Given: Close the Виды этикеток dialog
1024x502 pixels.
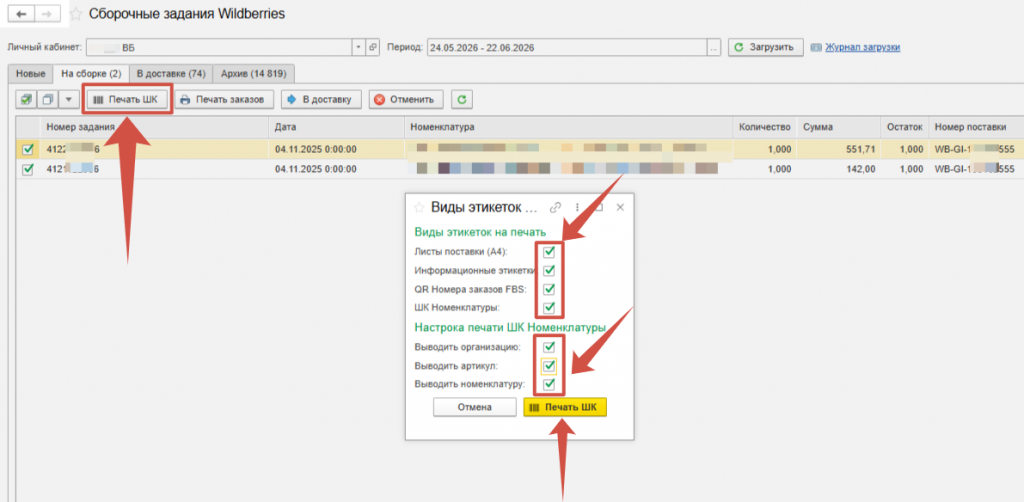Looking at the screenshot, I should [x=620, y=208].
